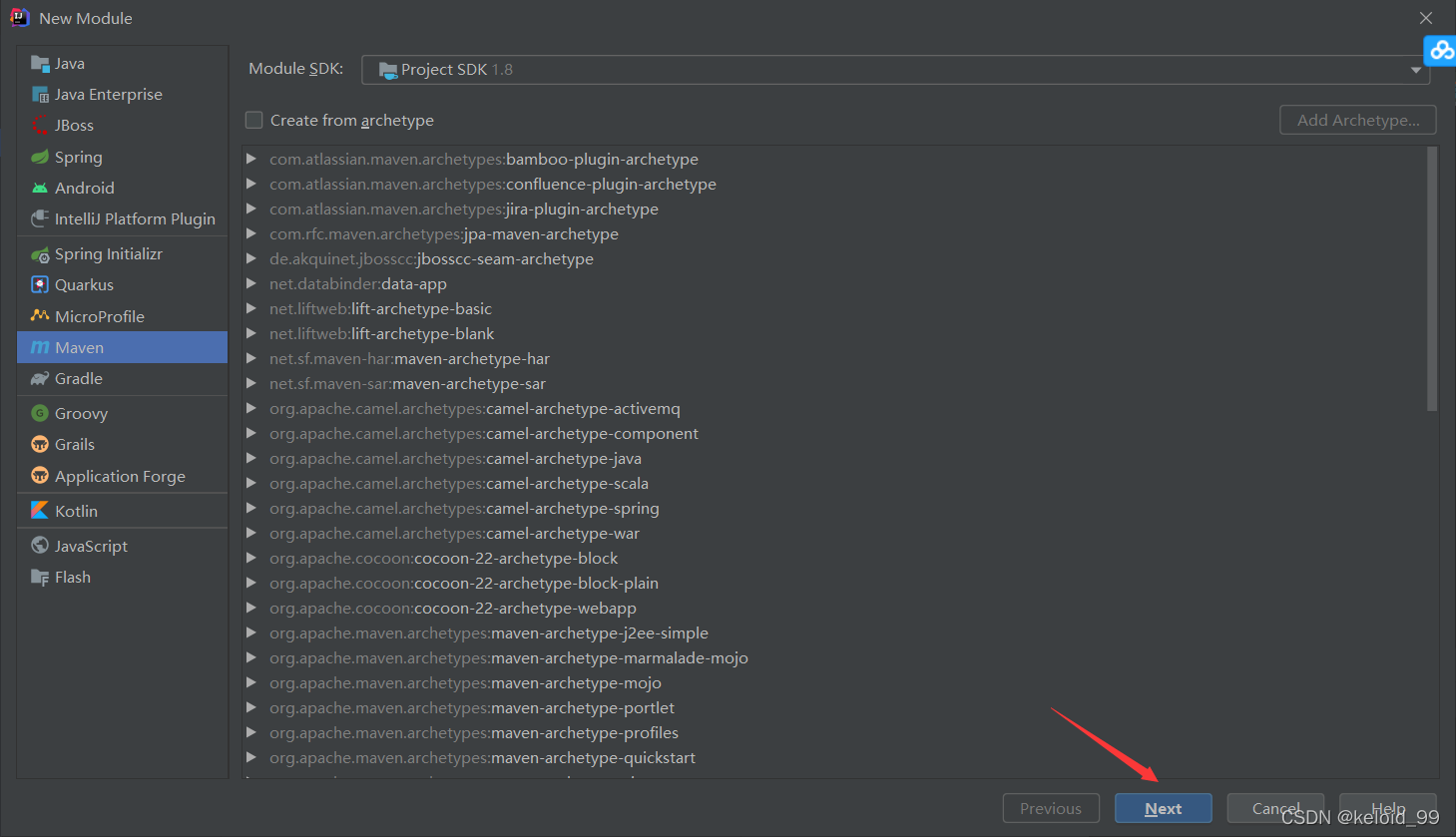Choose the IntelliJ Platform Plugin icon
Viewport: 1456px width, 837px height.
click(40, 219)
